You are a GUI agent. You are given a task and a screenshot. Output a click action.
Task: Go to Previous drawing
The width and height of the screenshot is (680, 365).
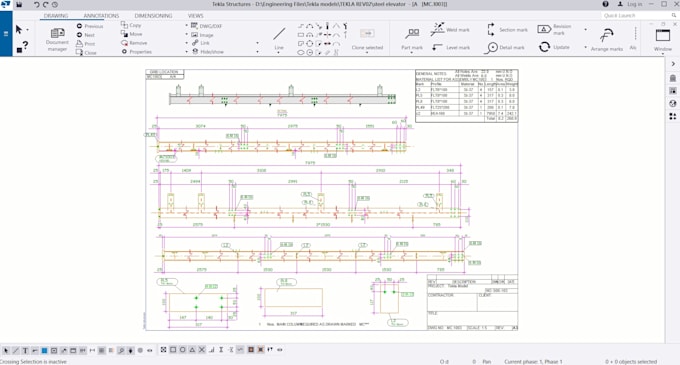[x=90, y=26]
